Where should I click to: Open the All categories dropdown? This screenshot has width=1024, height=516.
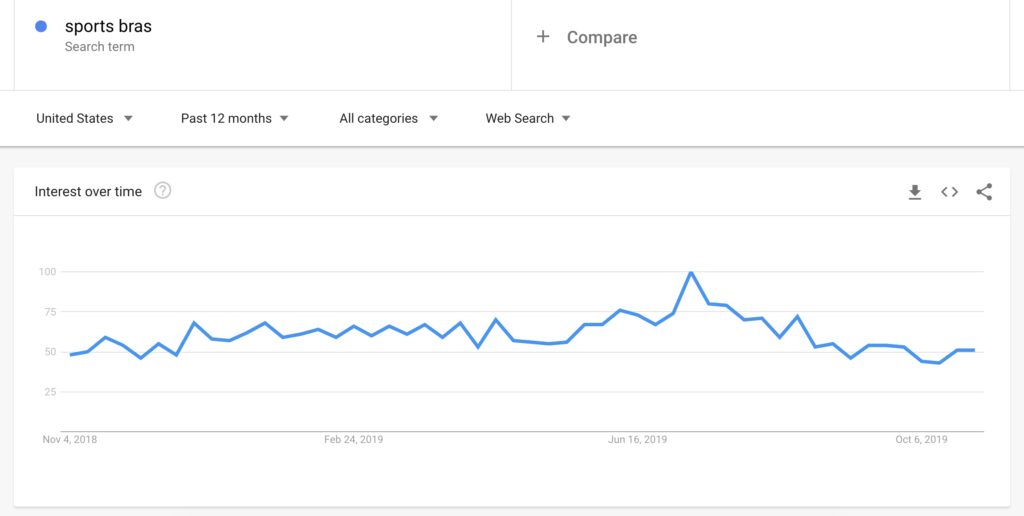pos(388,118)
